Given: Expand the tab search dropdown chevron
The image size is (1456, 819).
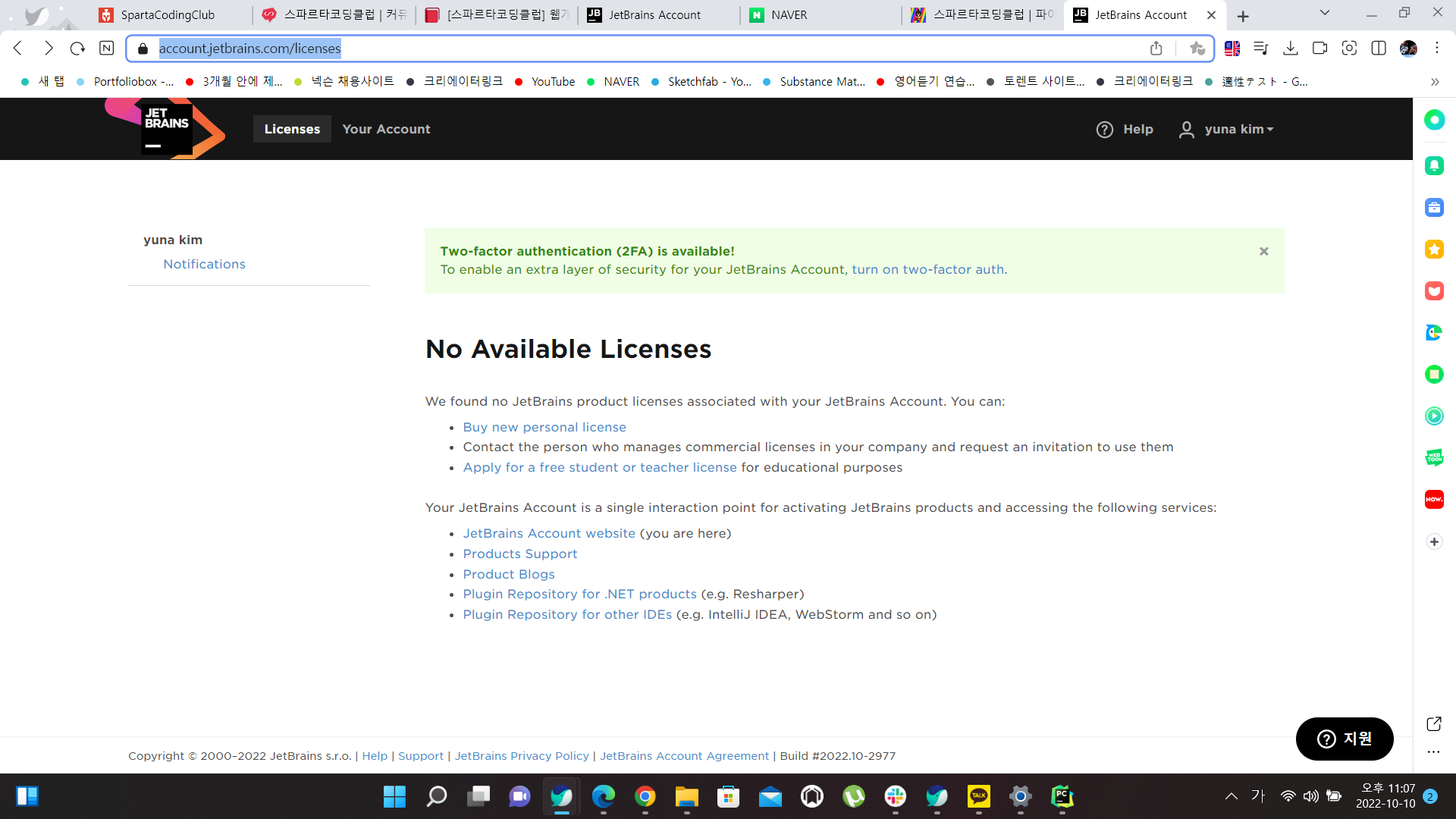Looking at the screenshot, I should 1325,13.
